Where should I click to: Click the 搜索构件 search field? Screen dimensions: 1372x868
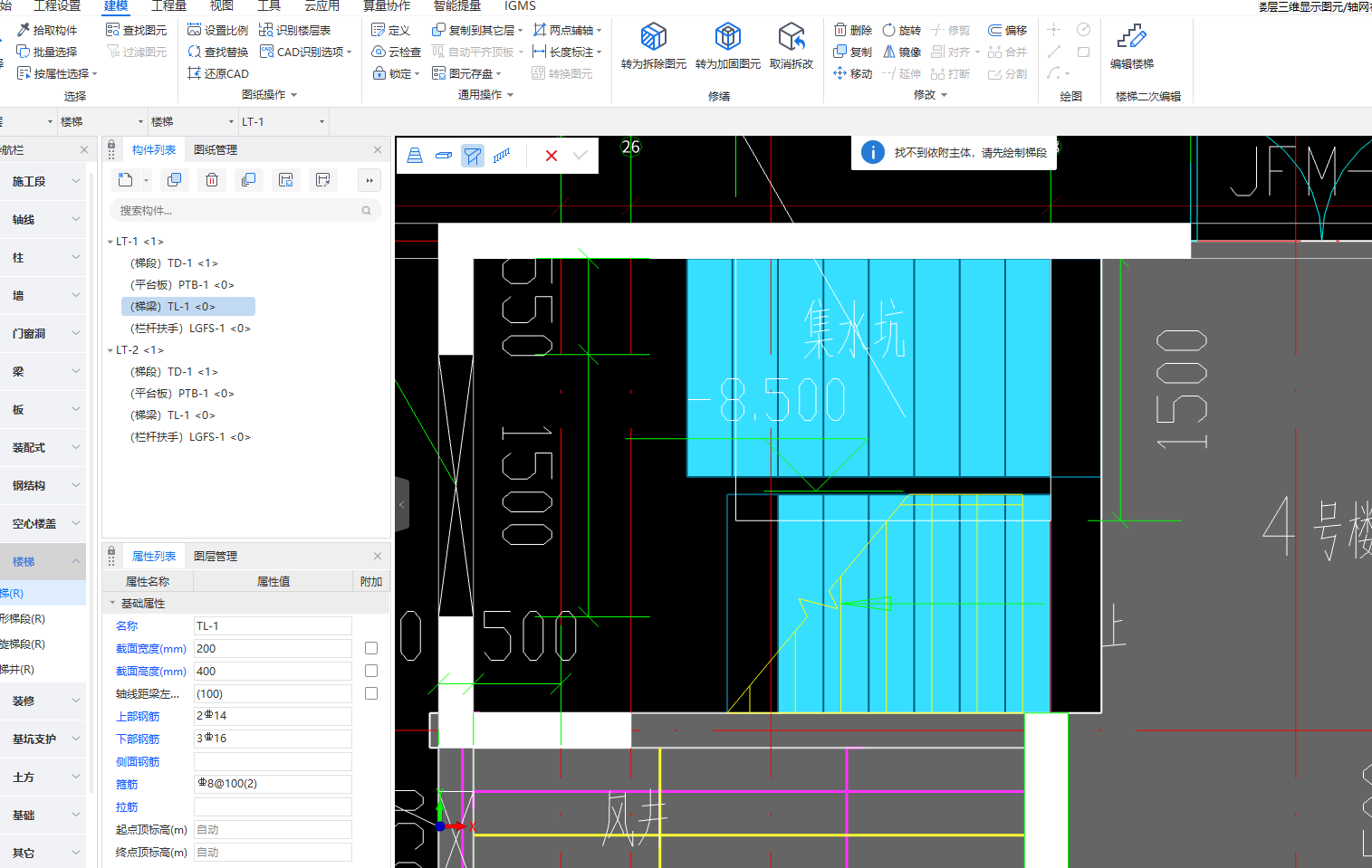[245, 210]
